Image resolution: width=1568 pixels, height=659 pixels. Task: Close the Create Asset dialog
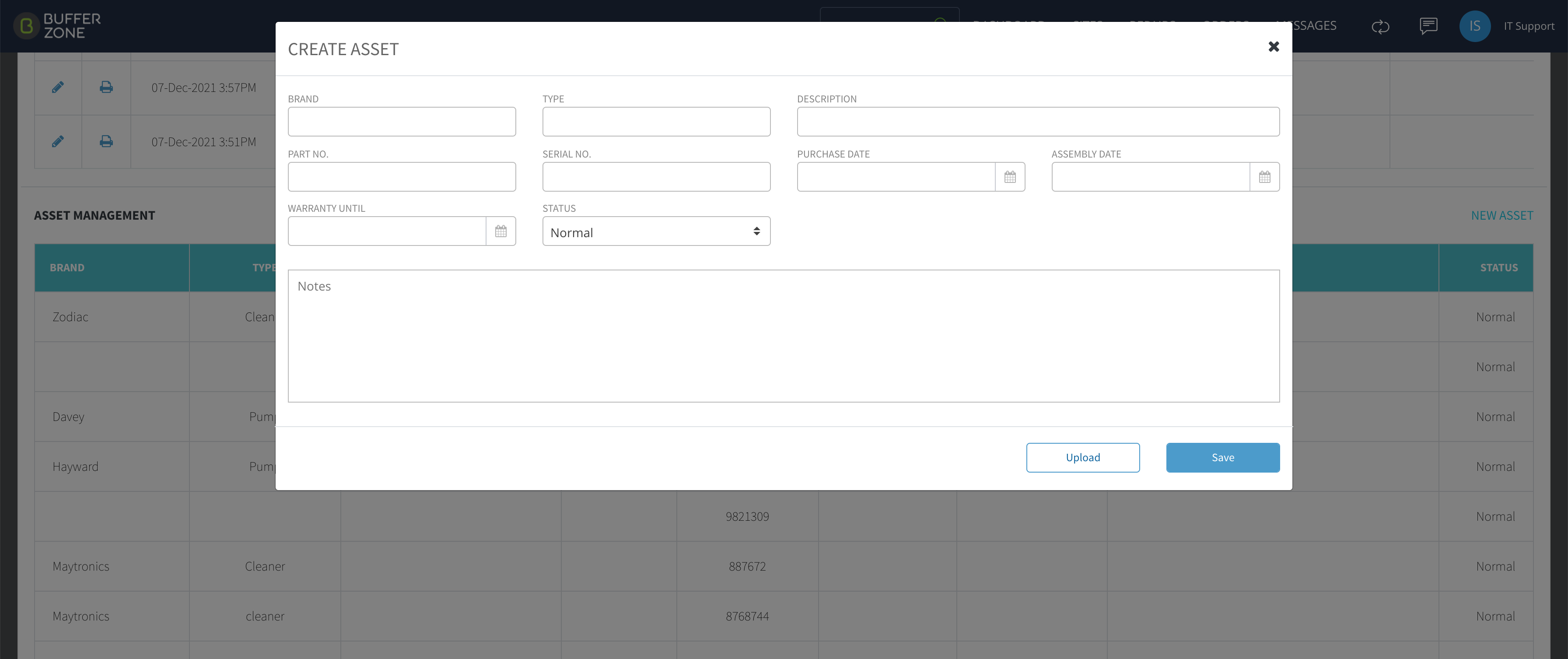click(x=1274, y=46)
